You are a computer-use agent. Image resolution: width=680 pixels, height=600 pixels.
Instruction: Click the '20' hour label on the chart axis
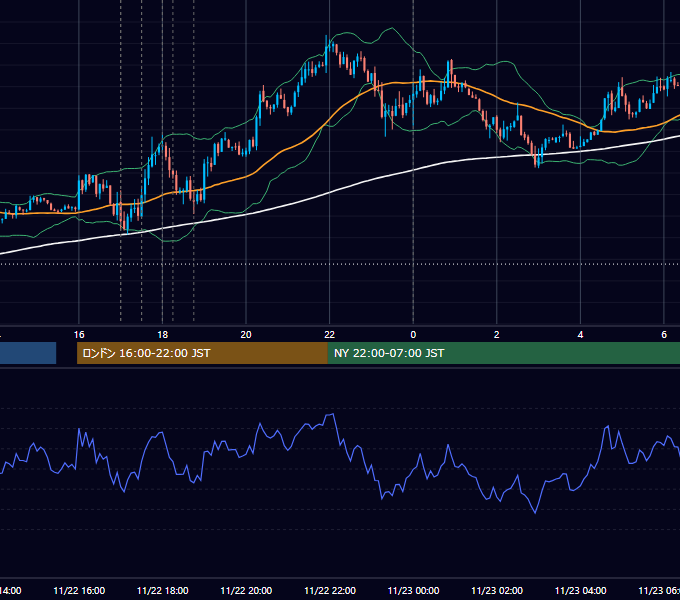click(246, 335)
